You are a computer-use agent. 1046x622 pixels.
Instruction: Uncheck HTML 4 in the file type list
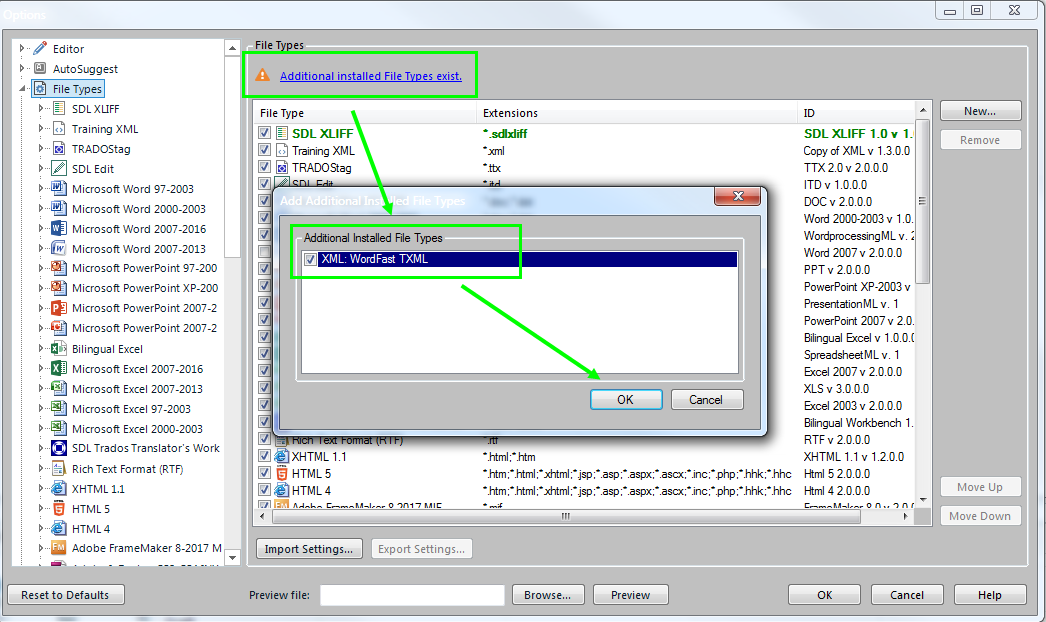[x=265, y=491]
